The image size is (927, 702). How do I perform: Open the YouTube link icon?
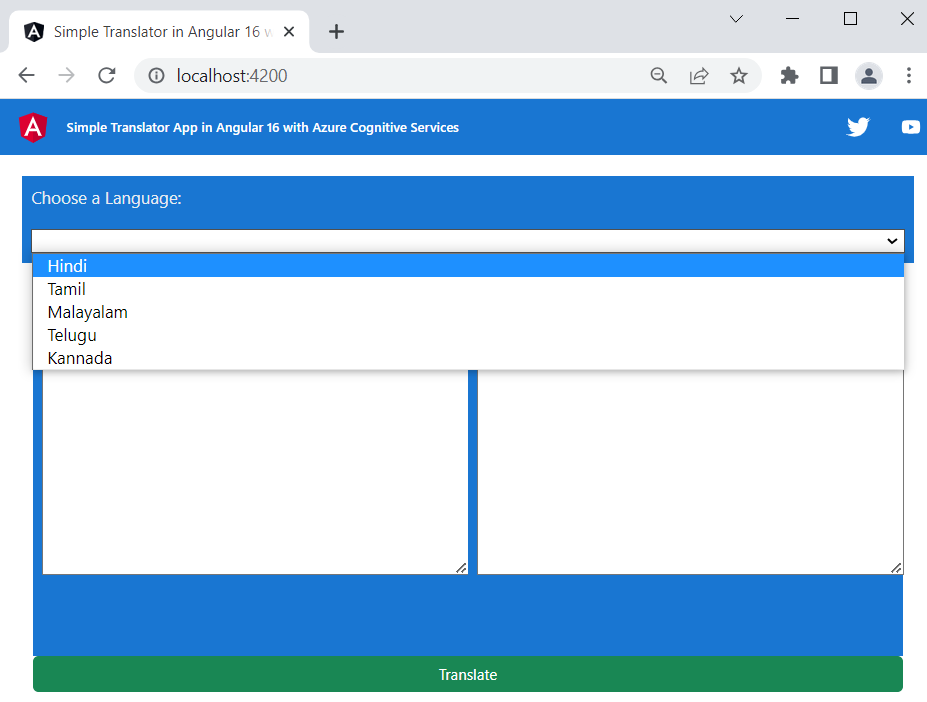(910, 127)
